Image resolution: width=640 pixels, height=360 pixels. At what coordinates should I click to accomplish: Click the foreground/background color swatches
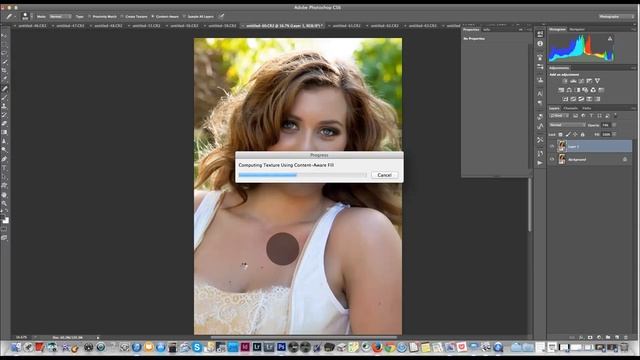(x=5, y=220)
